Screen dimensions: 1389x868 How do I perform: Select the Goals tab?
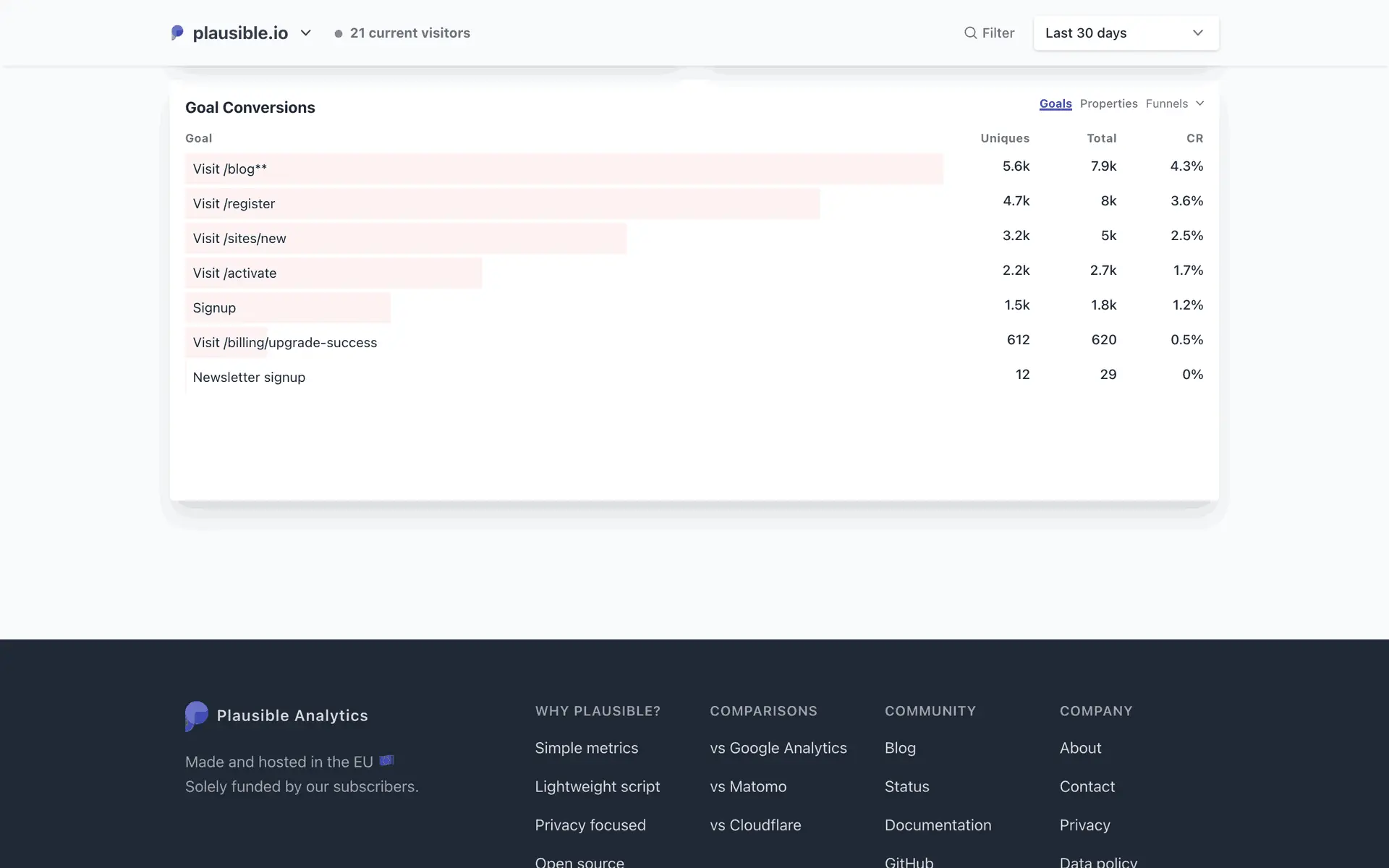tap(1055, 103)
